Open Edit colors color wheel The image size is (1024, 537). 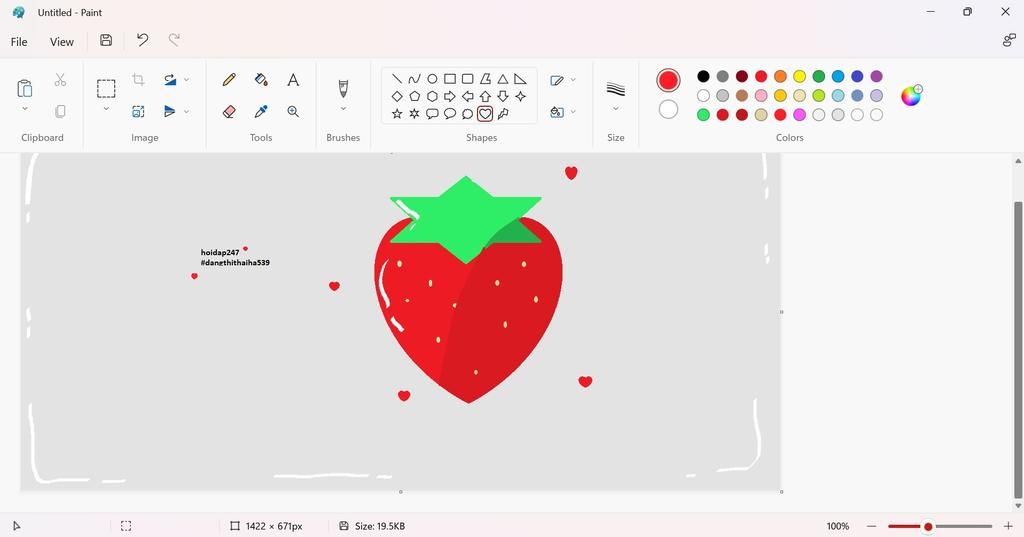pos(911,95)
